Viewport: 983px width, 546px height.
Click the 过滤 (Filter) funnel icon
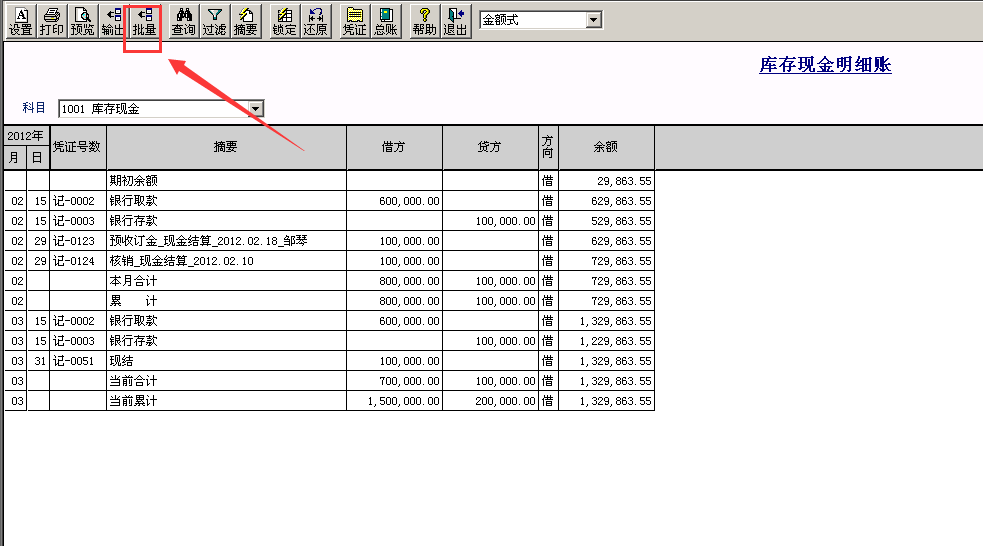coord(214,21)
